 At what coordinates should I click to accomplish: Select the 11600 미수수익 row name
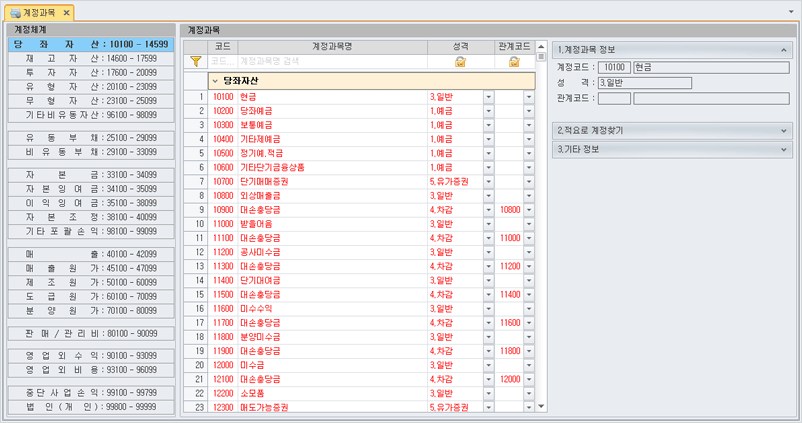[x=256, y=309]
